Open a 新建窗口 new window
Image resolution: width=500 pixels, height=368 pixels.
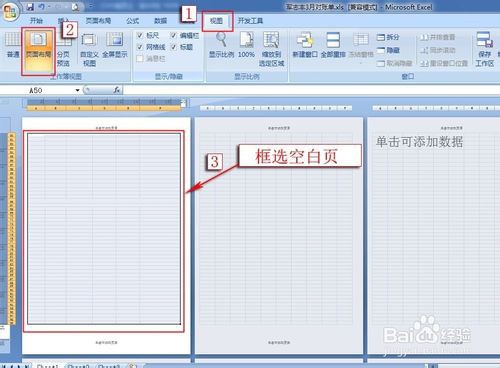point(305,45)
